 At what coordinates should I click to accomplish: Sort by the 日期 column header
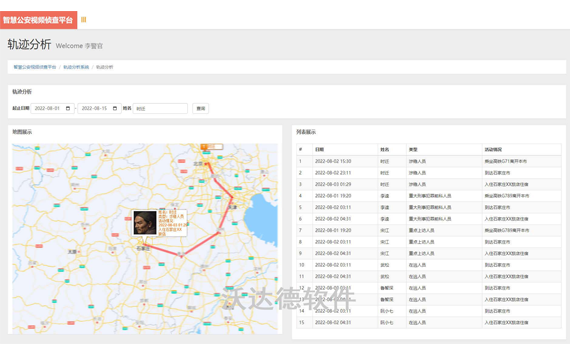[320, 149]
